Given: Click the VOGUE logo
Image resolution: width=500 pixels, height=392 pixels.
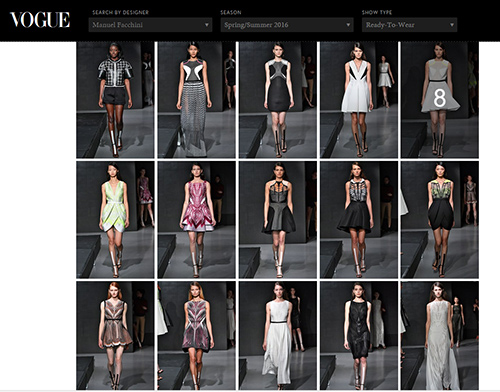Looking at the screenshot, I should click(x=40, y=20).
